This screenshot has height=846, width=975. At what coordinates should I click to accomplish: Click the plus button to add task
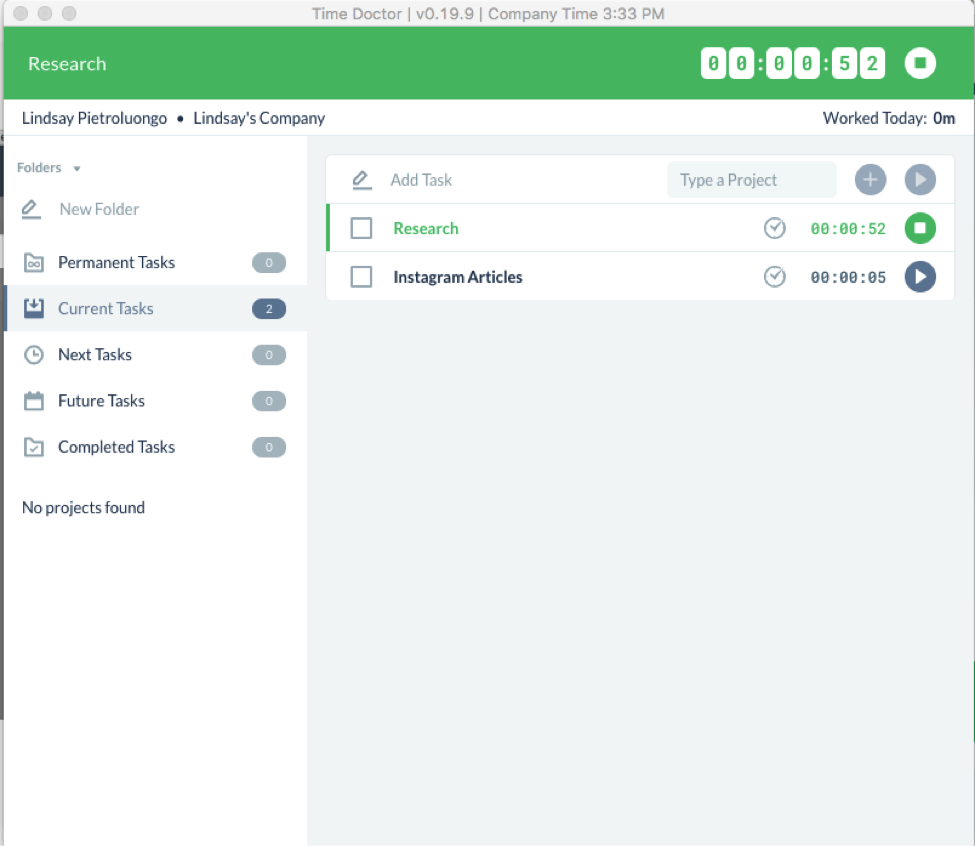[x=870, y=180]
